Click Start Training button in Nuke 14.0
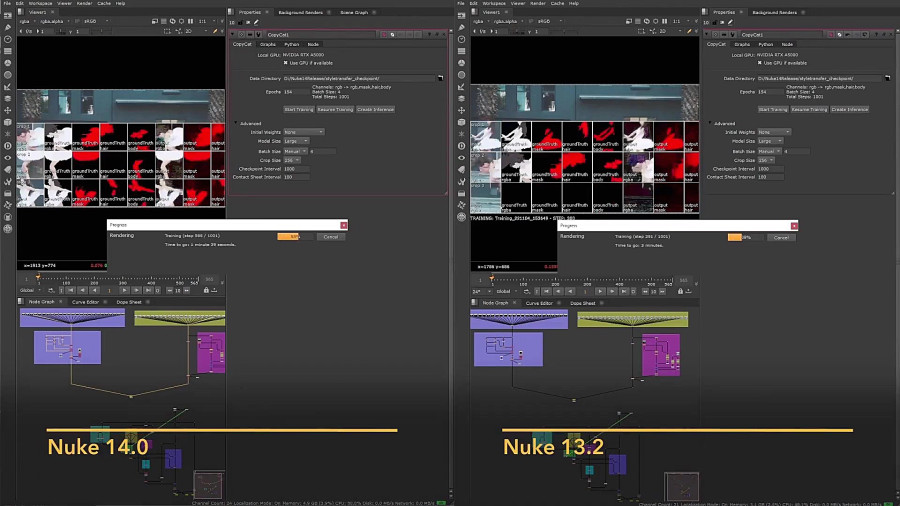Screen dimensions: 900x506 (x=298, y=109)
